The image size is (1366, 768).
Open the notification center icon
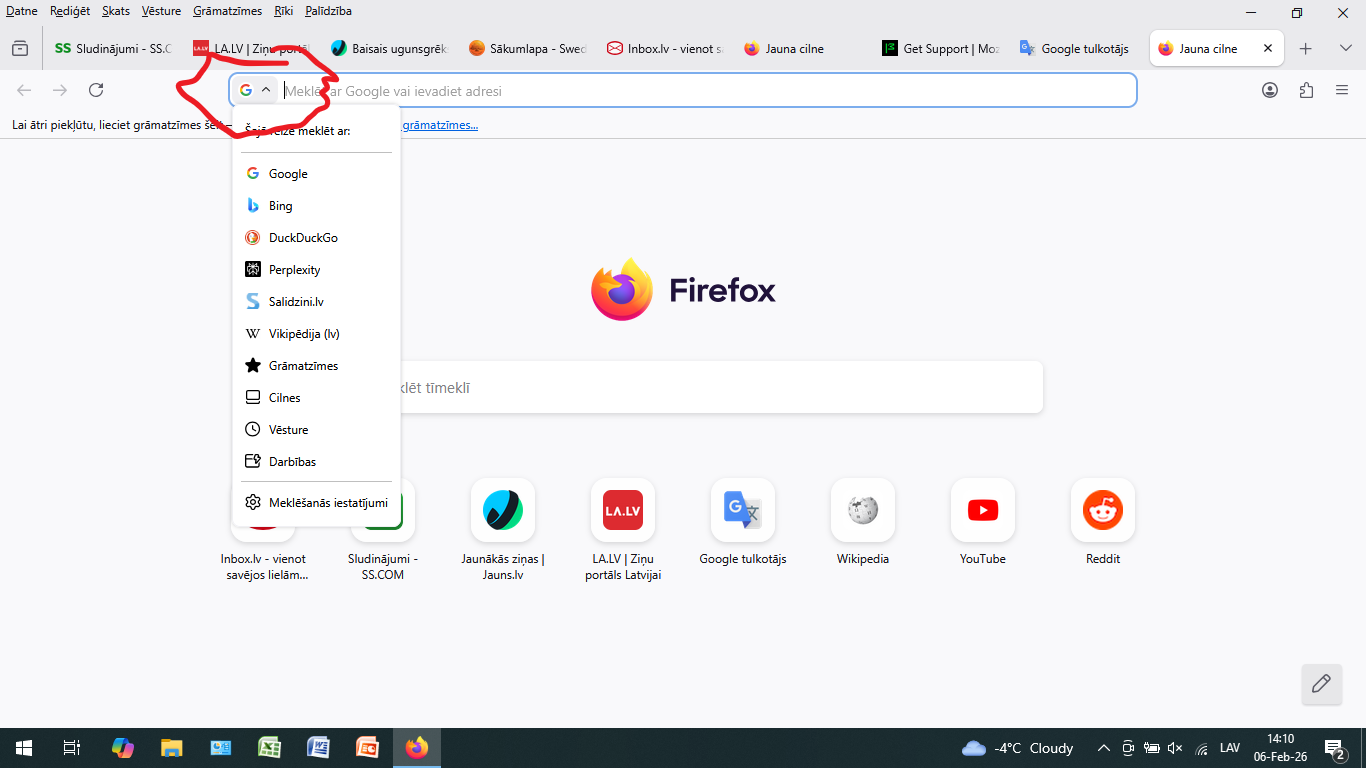click(1334, 748)
